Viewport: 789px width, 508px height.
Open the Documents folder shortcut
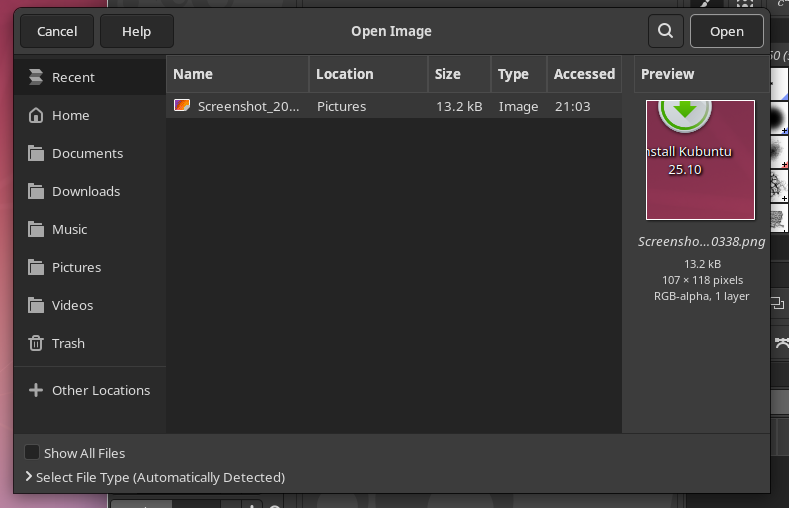(87, 153)
